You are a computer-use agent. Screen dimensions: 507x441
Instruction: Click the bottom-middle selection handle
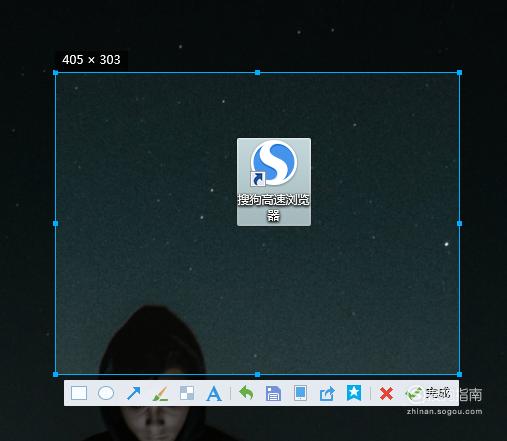257,374
